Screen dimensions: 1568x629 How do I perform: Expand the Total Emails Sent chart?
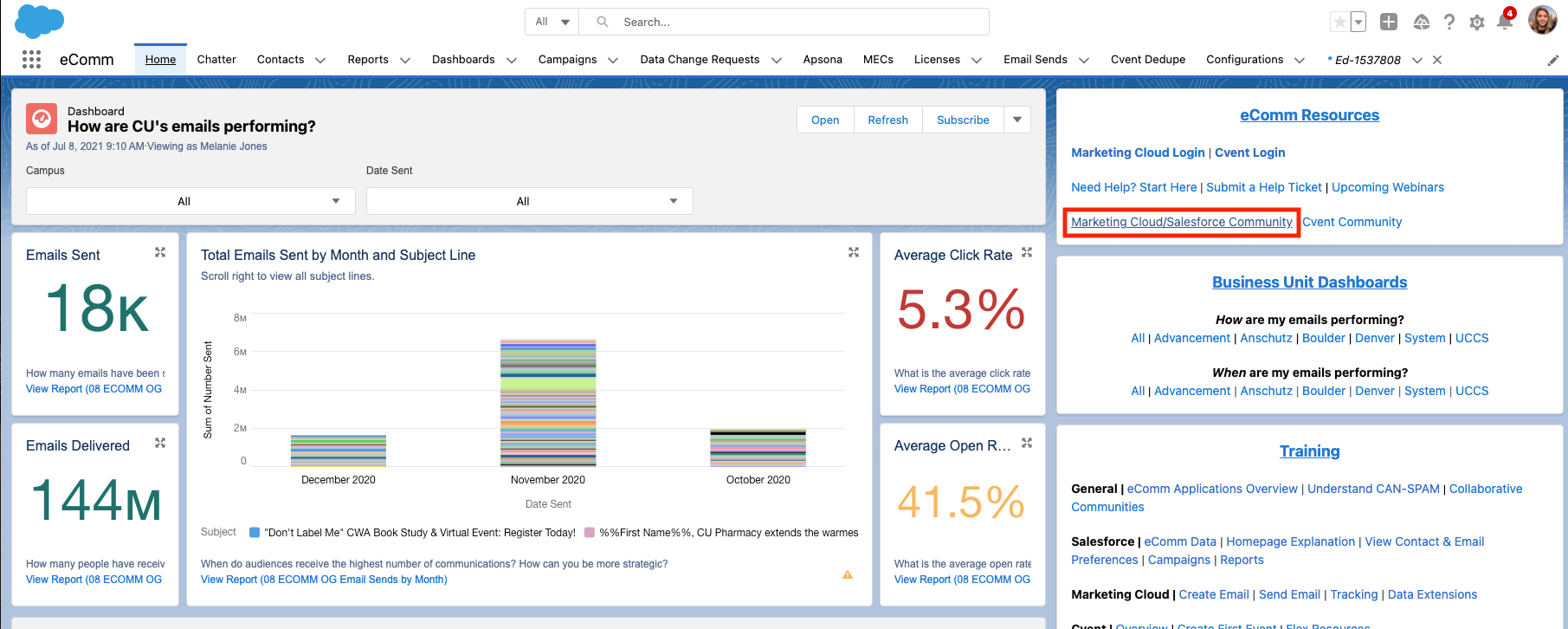[x=854, y=252]
